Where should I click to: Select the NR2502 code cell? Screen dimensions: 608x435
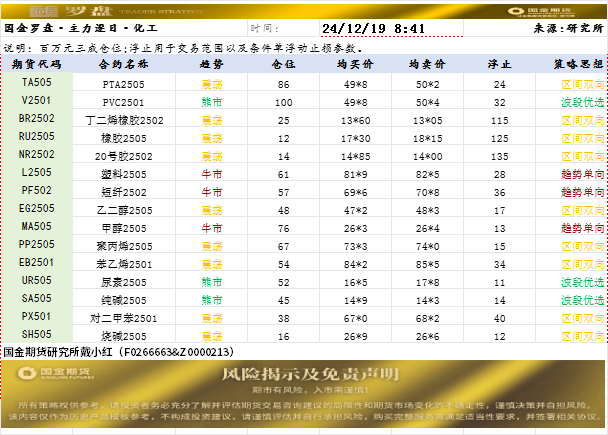tap(36, 154)
